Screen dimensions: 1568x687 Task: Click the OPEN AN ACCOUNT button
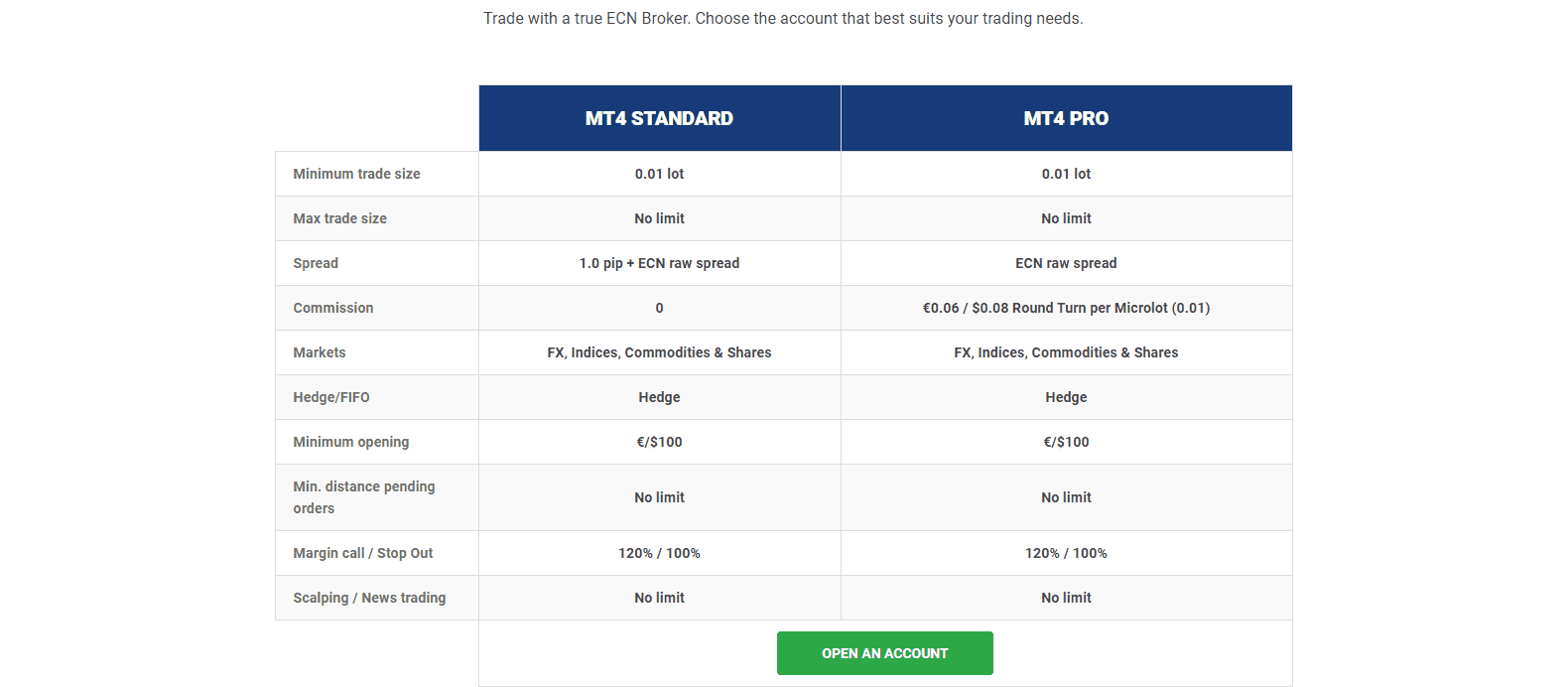[883, 652]
